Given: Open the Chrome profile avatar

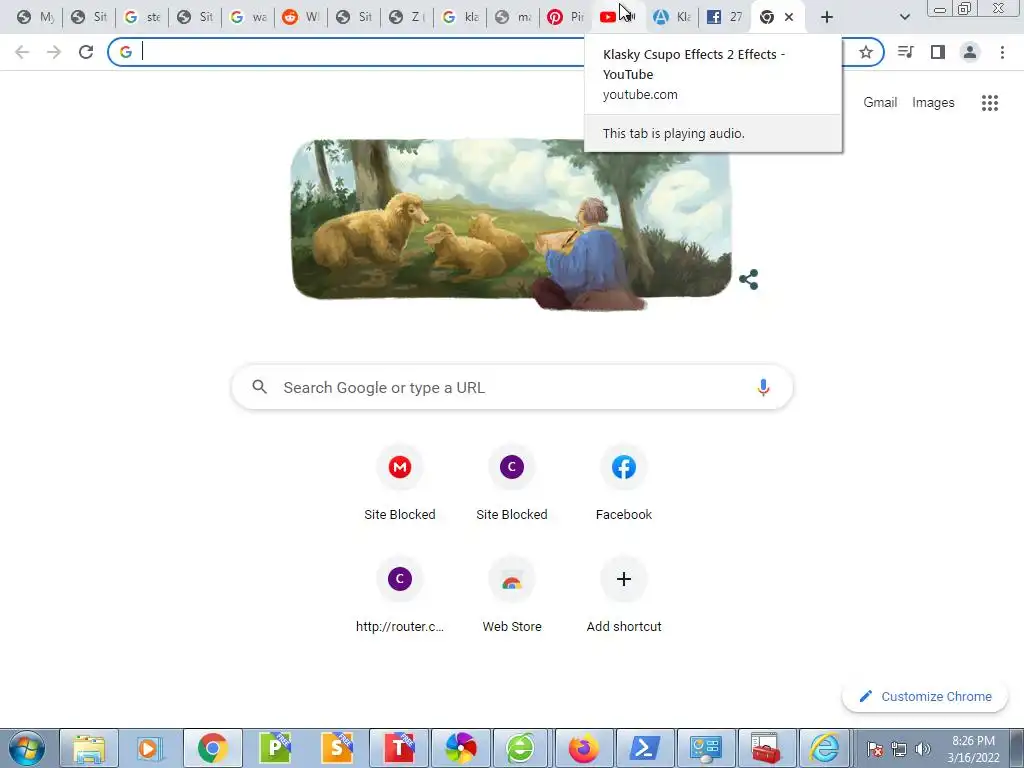Looking at the screenshot, I should click(970, 52).
